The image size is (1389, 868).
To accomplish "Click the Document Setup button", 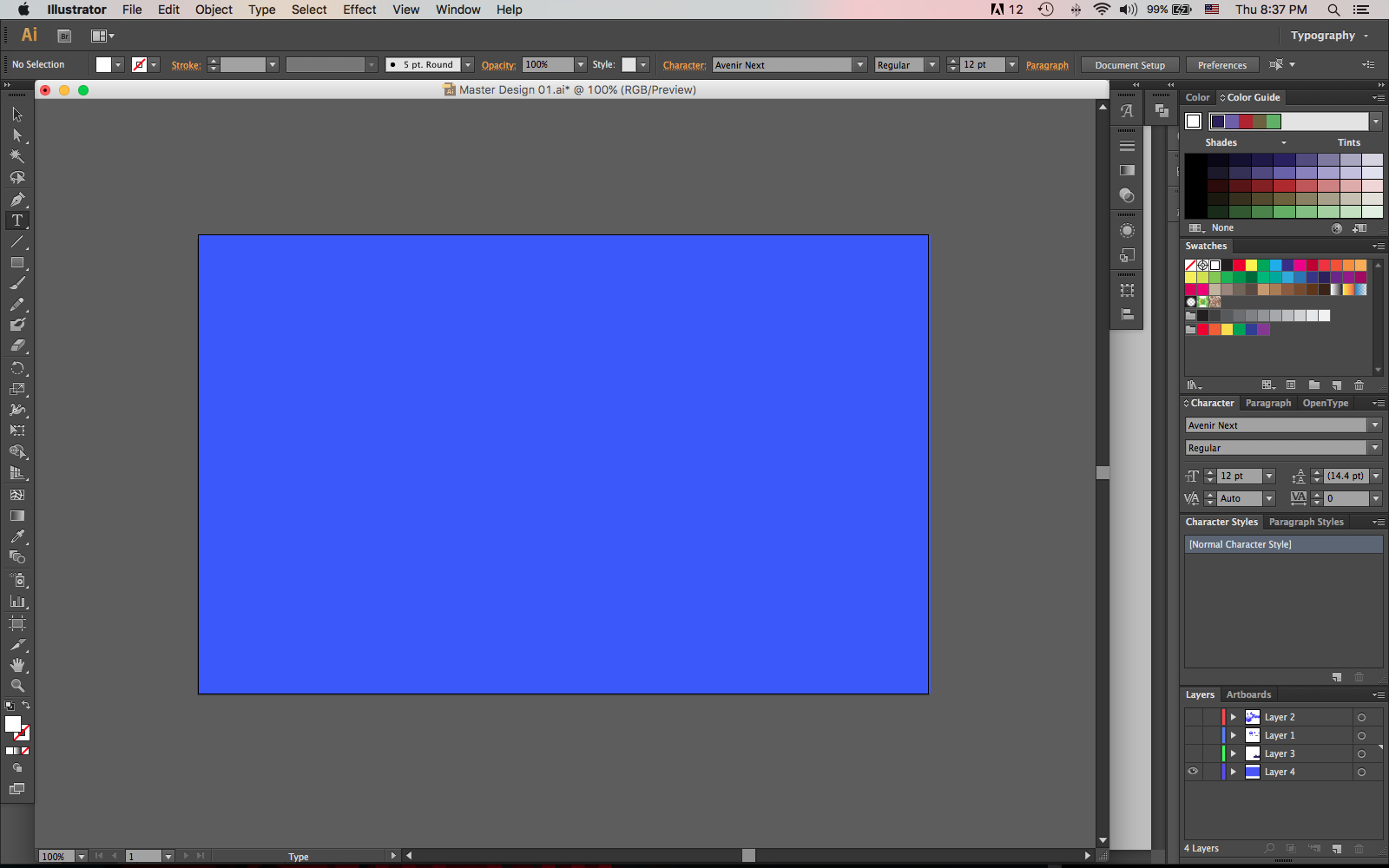I will 1129,65.
